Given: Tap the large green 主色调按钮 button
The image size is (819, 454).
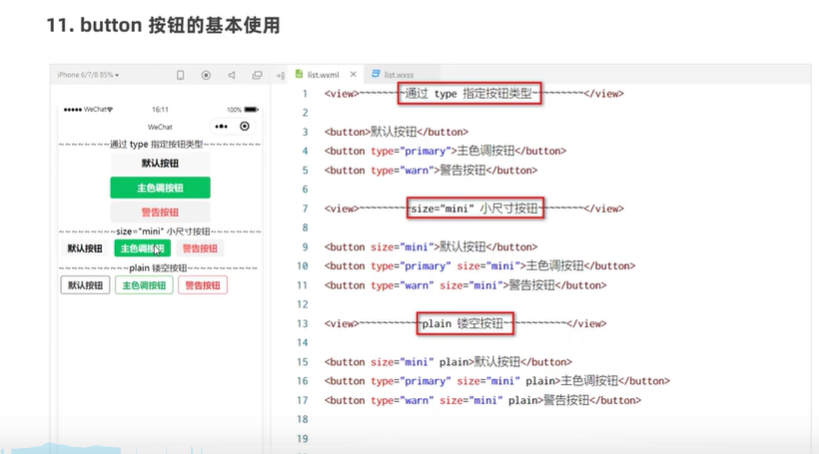Looking at the screenshot, I should pos(160,188).
